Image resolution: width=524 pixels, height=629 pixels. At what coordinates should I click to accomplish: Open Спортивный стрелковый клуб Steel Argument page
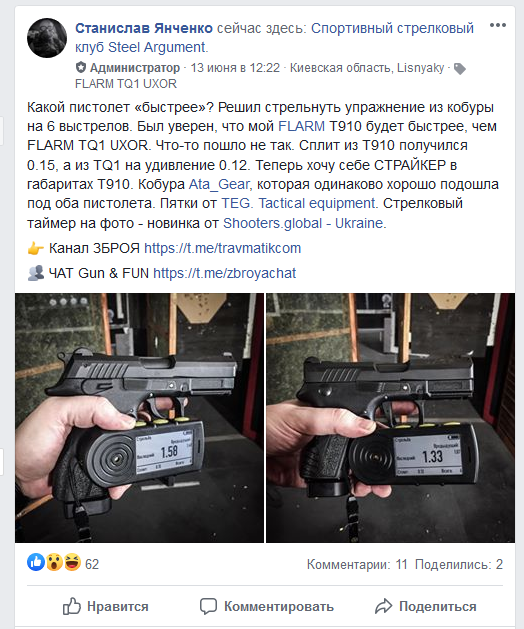(274, 38)
